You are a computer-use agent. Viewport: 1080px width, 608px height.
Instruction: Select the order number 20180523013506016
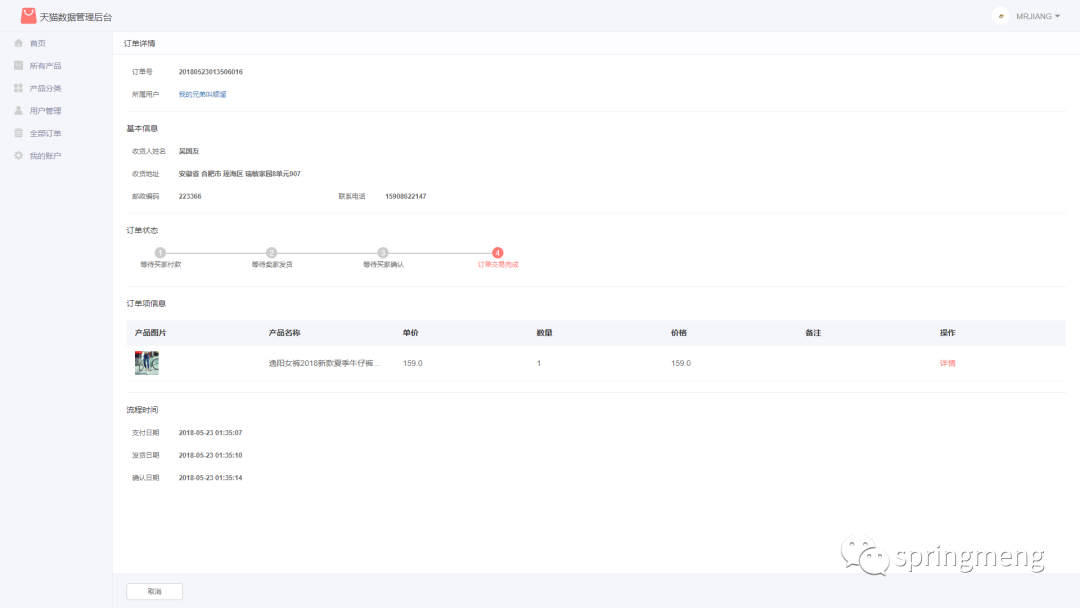pyautogui.click(x=211, y=72)
